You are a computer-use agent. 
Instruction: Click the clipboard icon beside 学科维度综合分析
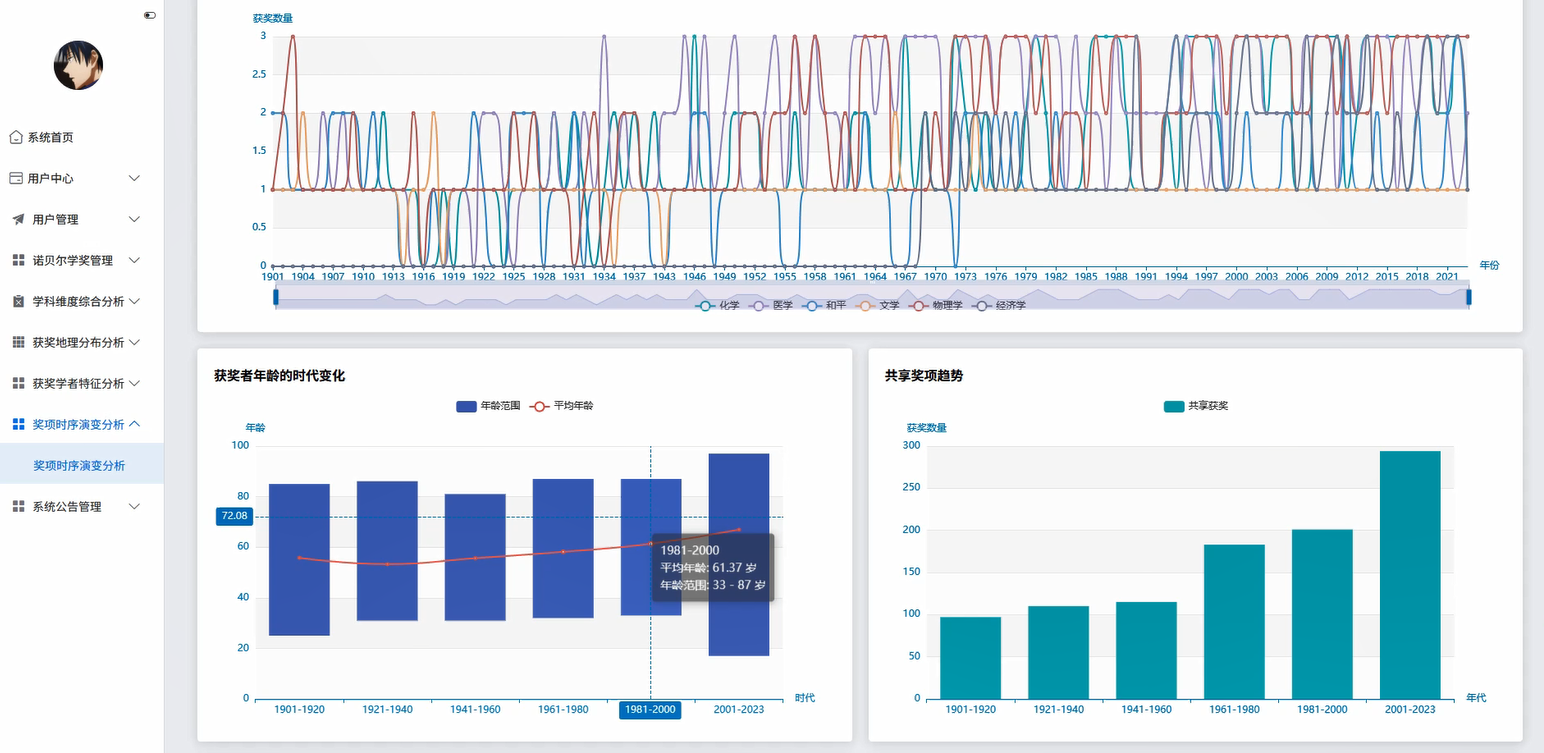click(18, 301)
